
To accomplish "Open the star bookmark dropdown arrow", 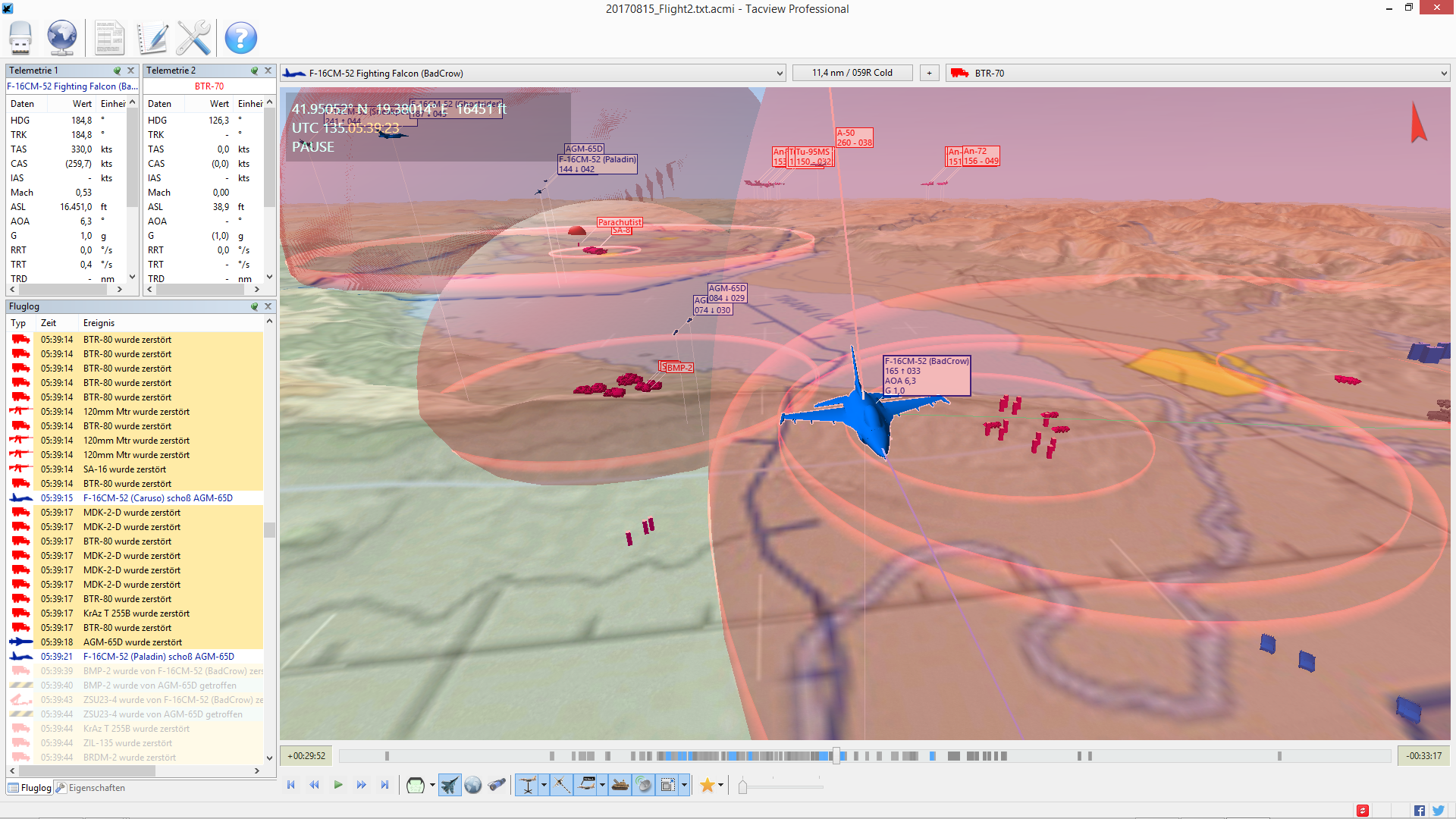I will [720, 786].
